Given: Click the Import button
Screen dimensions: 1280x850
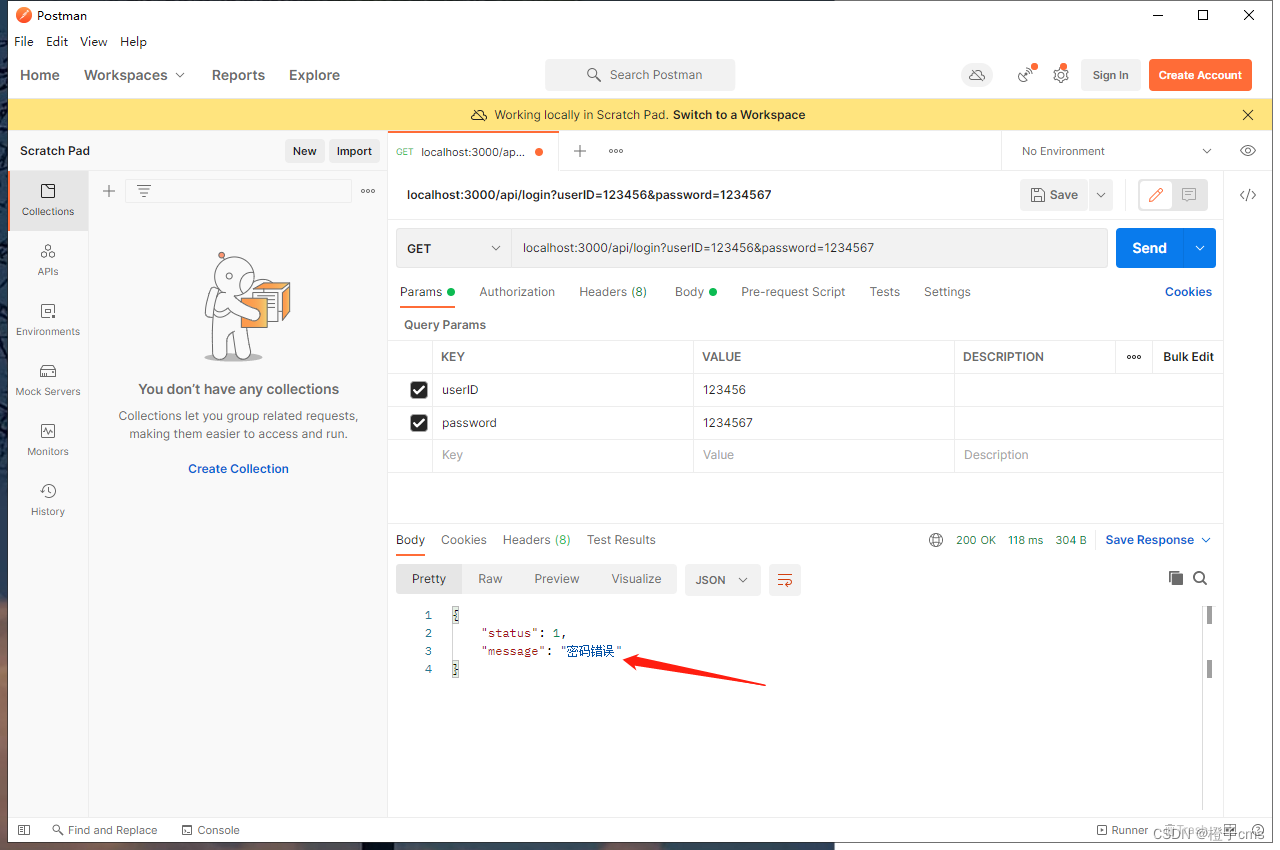Looking at the screenshot, I should [354, 151].
